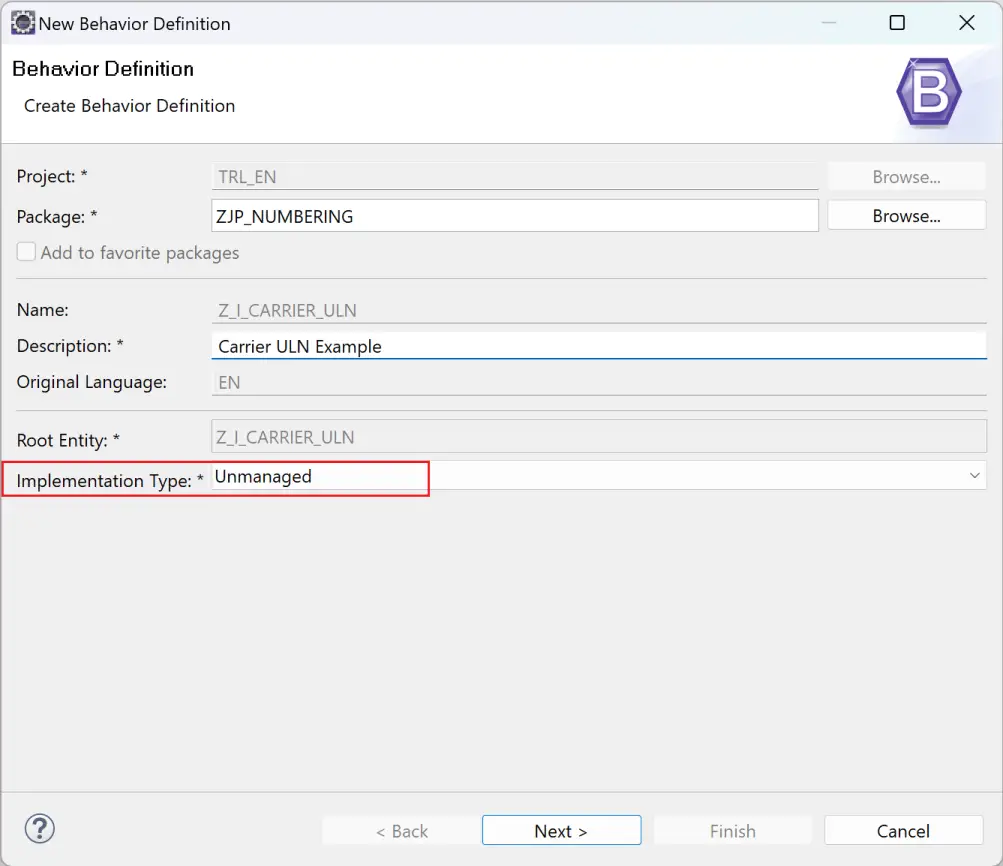
Task: Minimize the dialog window
Action: pos(828,23)
